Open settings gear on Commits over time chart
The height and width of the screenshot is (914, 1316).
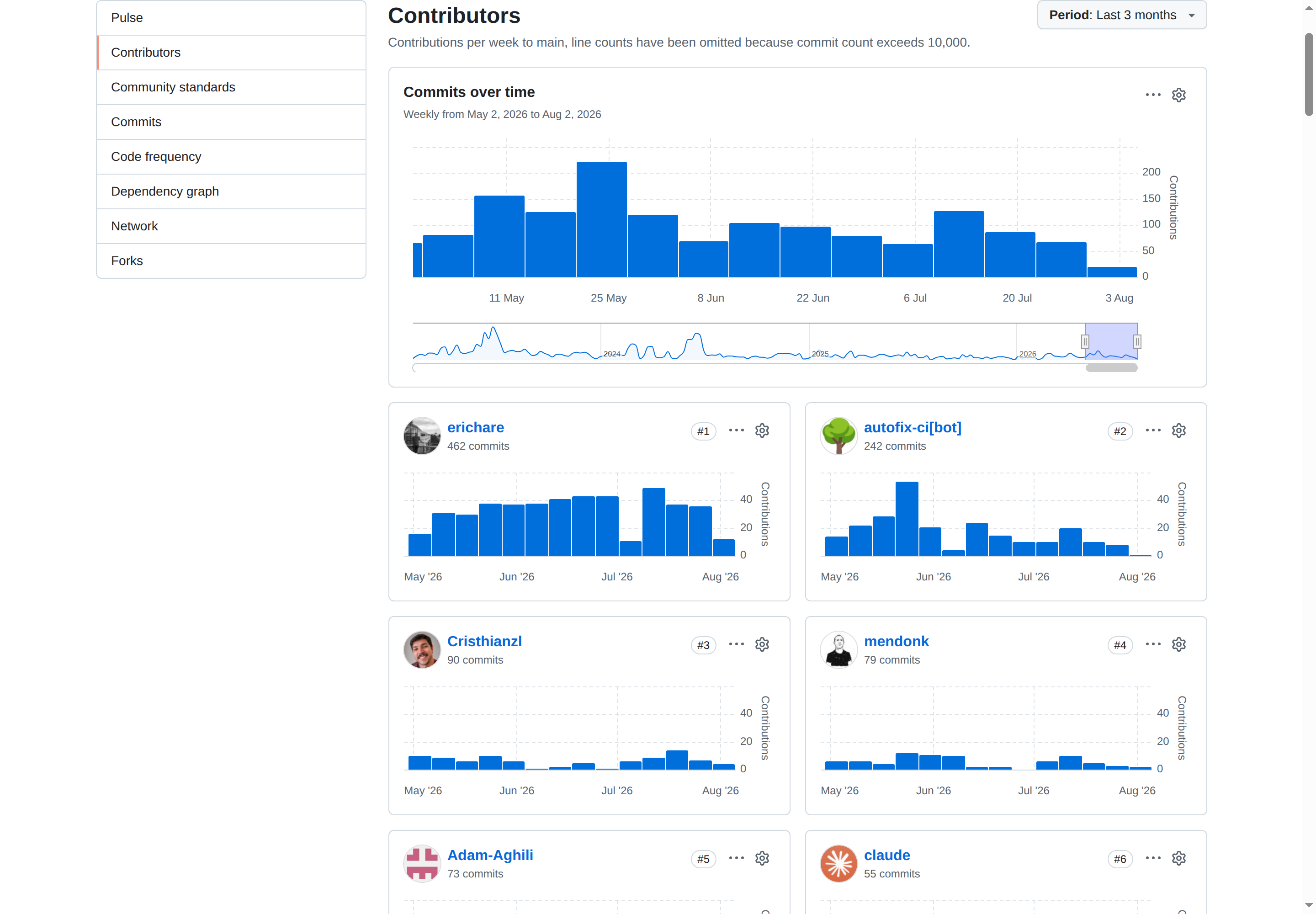click(x=1178, y=95)
